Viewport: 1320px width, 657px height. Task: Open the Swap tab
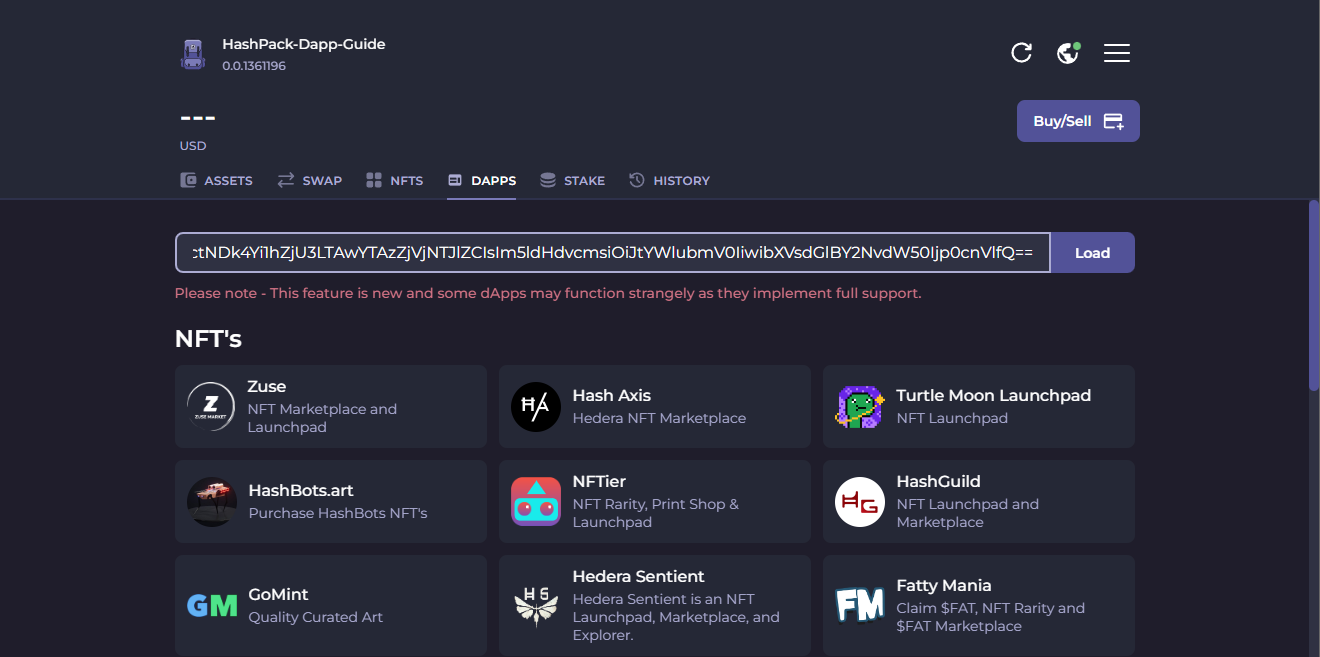(x=310, y=181)
